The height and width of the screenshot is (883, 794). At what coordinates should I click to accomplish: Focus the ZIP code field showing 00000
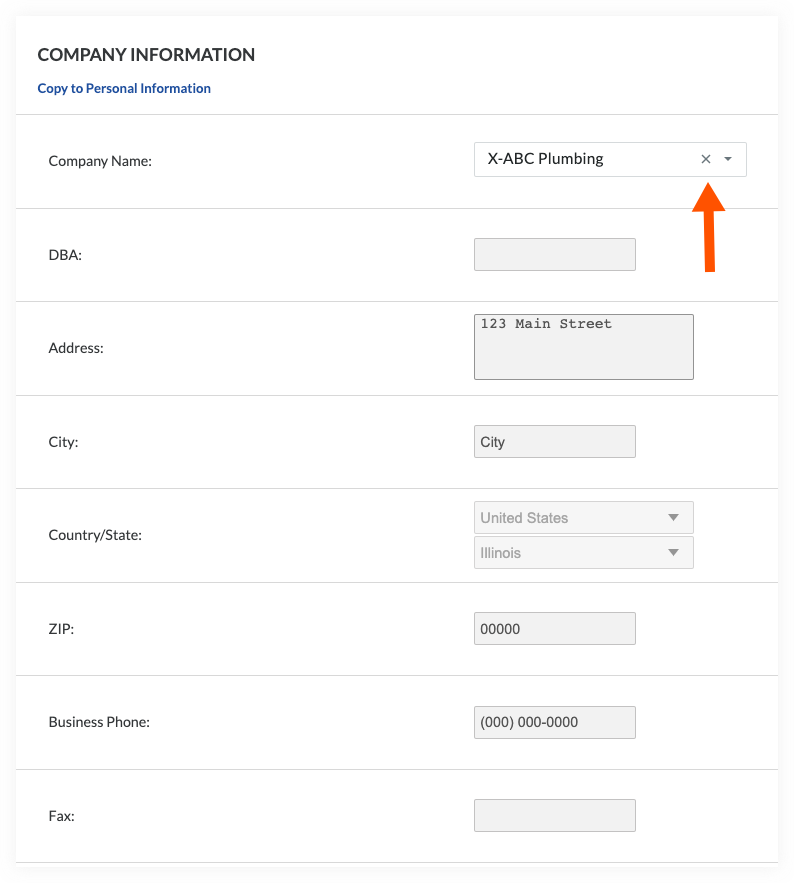click(554, 628)
